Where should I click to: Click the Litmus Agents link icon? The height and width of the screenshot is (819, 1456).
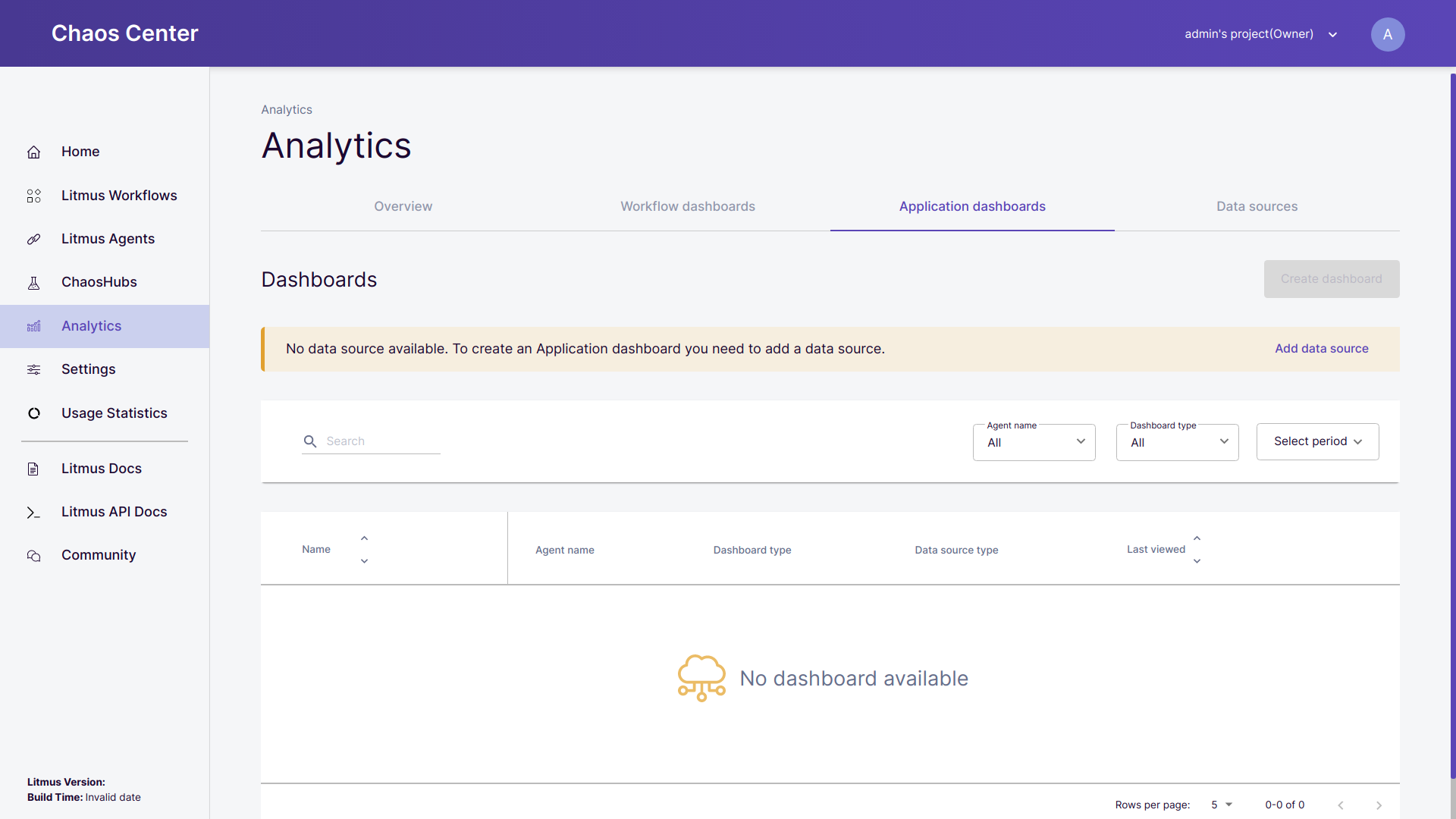coord(33,239)
